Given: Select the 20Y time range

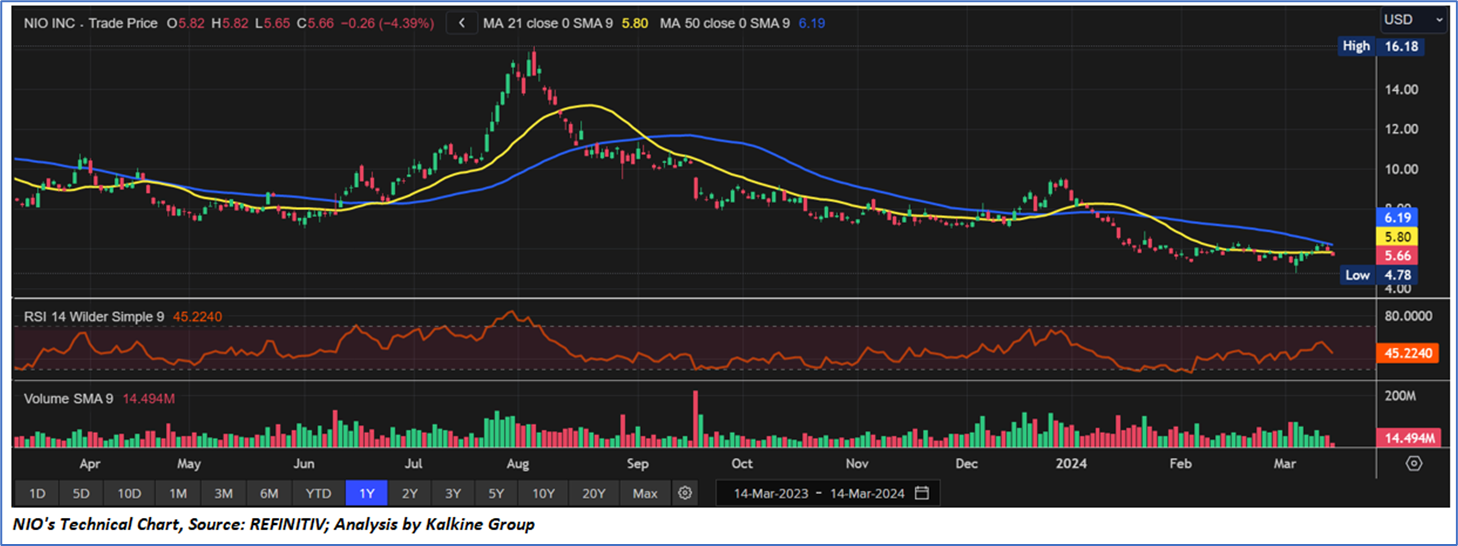Looking at the screenshot, I should (594, 493).
